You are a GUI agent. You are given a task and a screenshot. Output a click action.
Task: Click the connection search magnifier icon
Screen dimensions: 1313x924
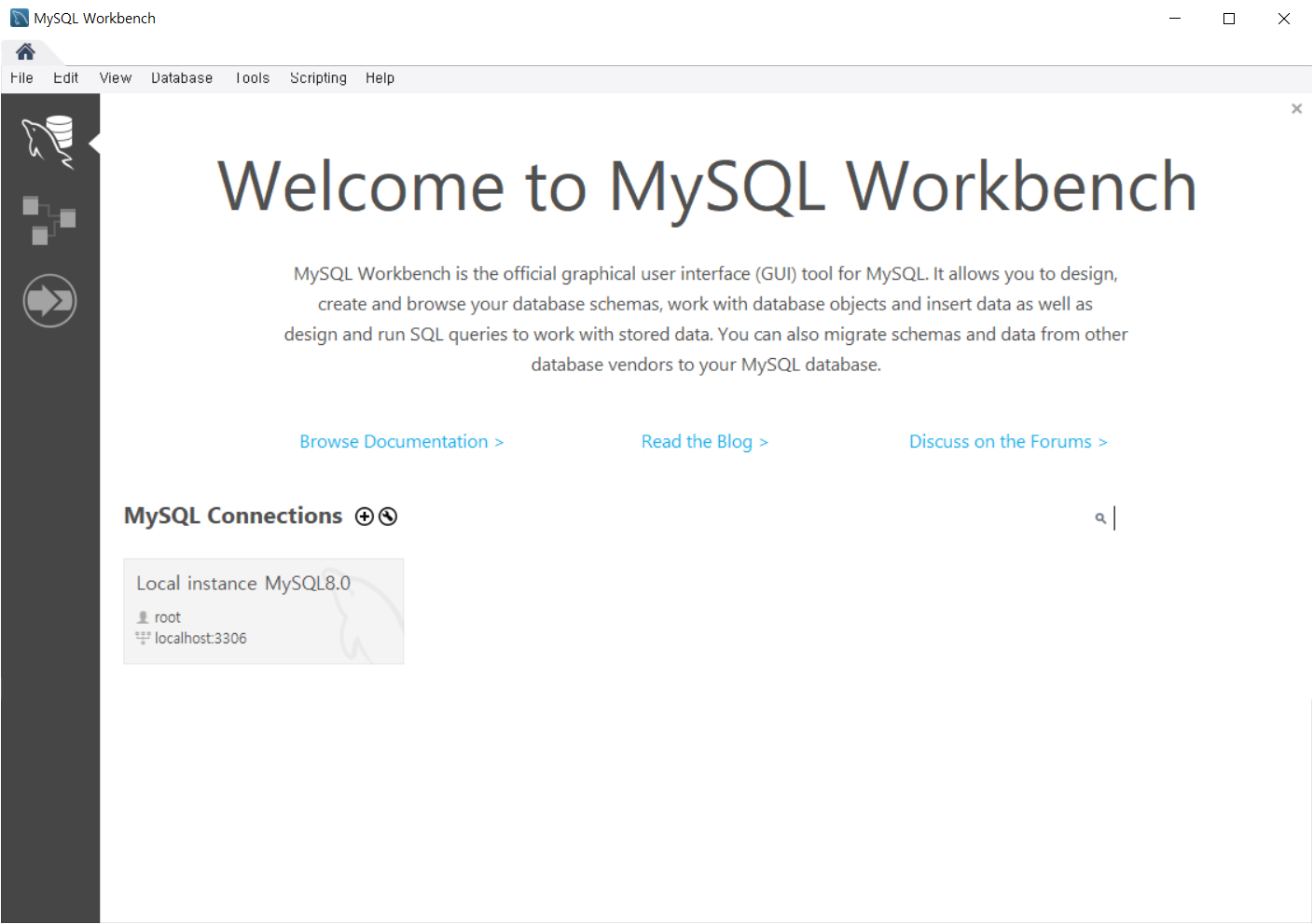1100,518
